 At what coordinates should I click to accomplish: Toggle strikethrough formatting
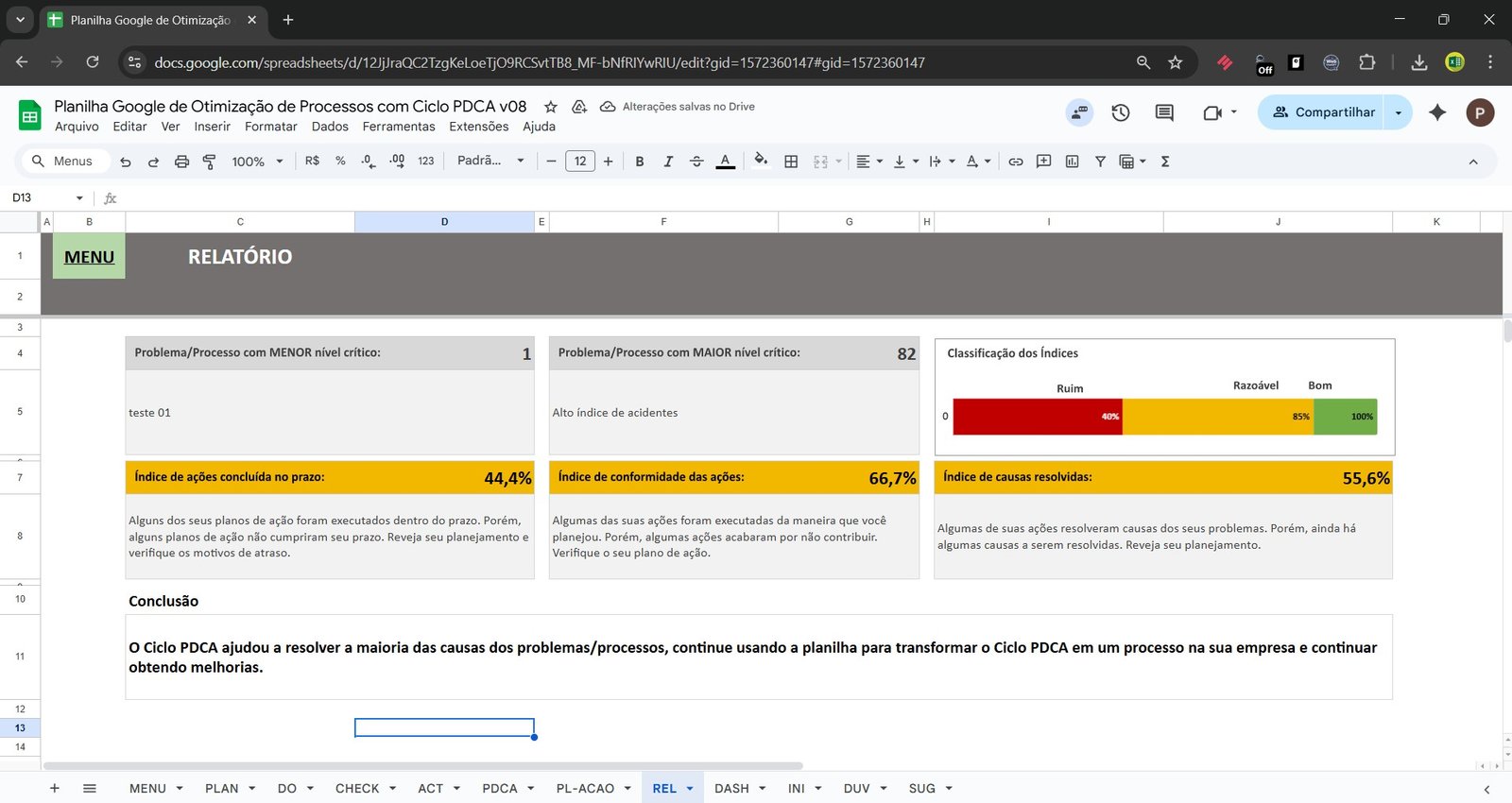click(x=696, y=162)
